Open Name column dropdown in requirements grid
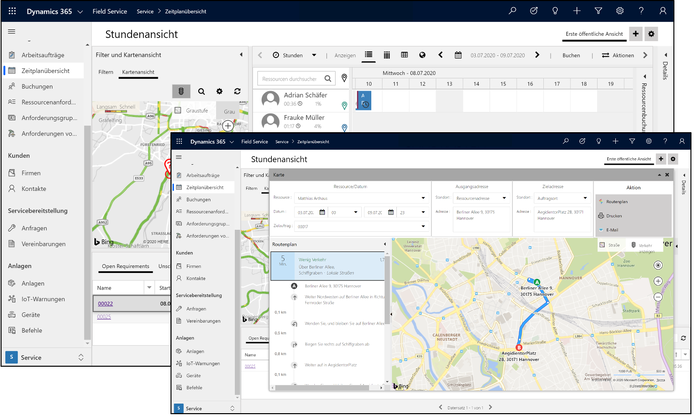 pyautogui.click(x=149, y=288)
